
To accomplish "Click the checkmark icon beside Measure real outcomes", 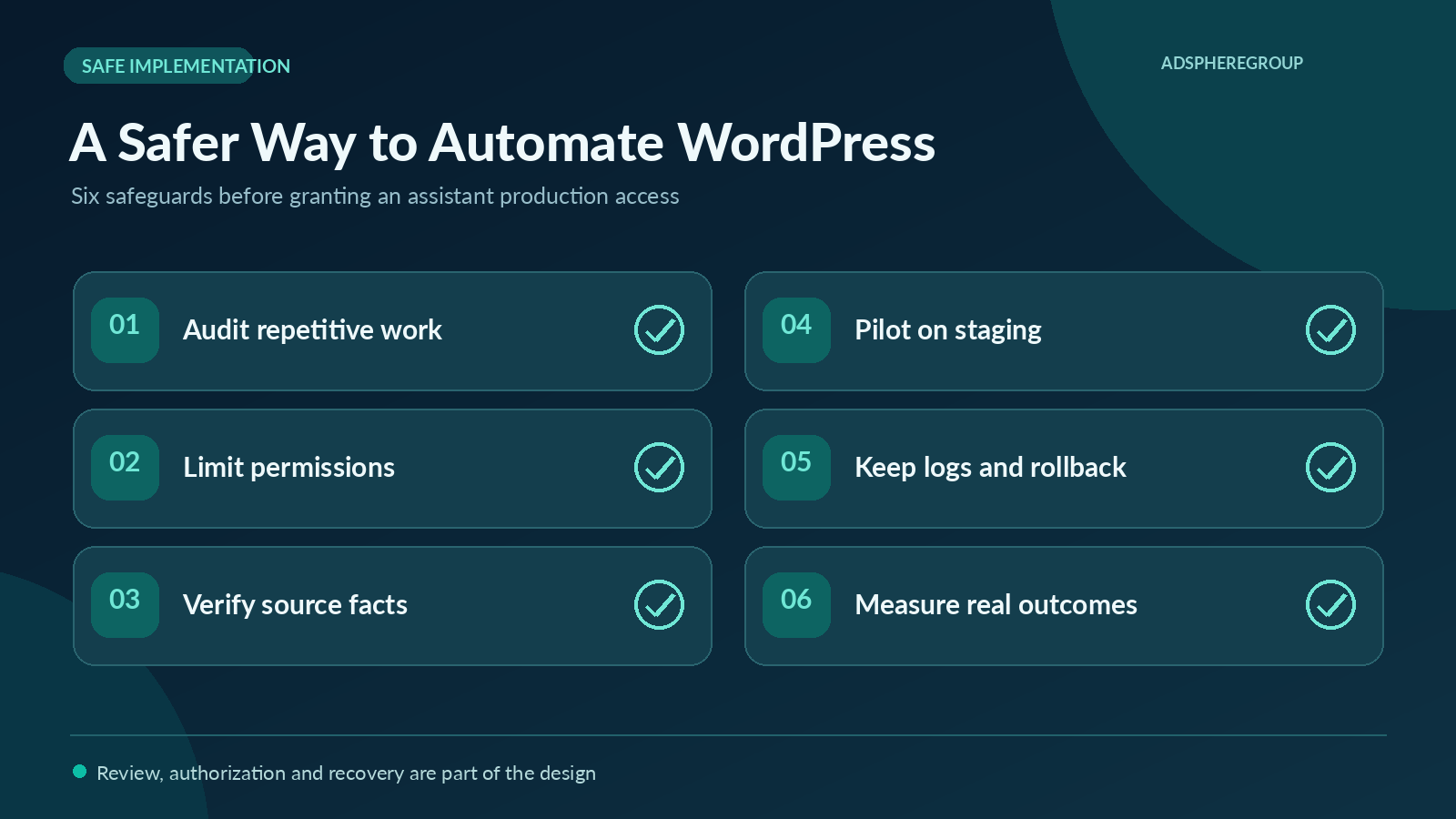I will tap(1330, 605).
